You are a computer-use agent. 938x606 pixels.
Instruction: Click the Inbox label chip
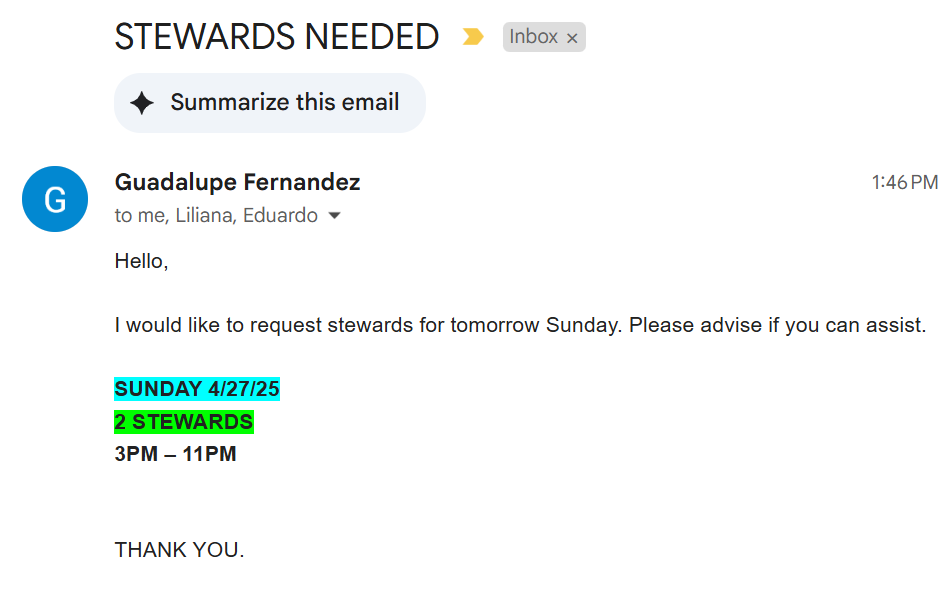point(534,37)
